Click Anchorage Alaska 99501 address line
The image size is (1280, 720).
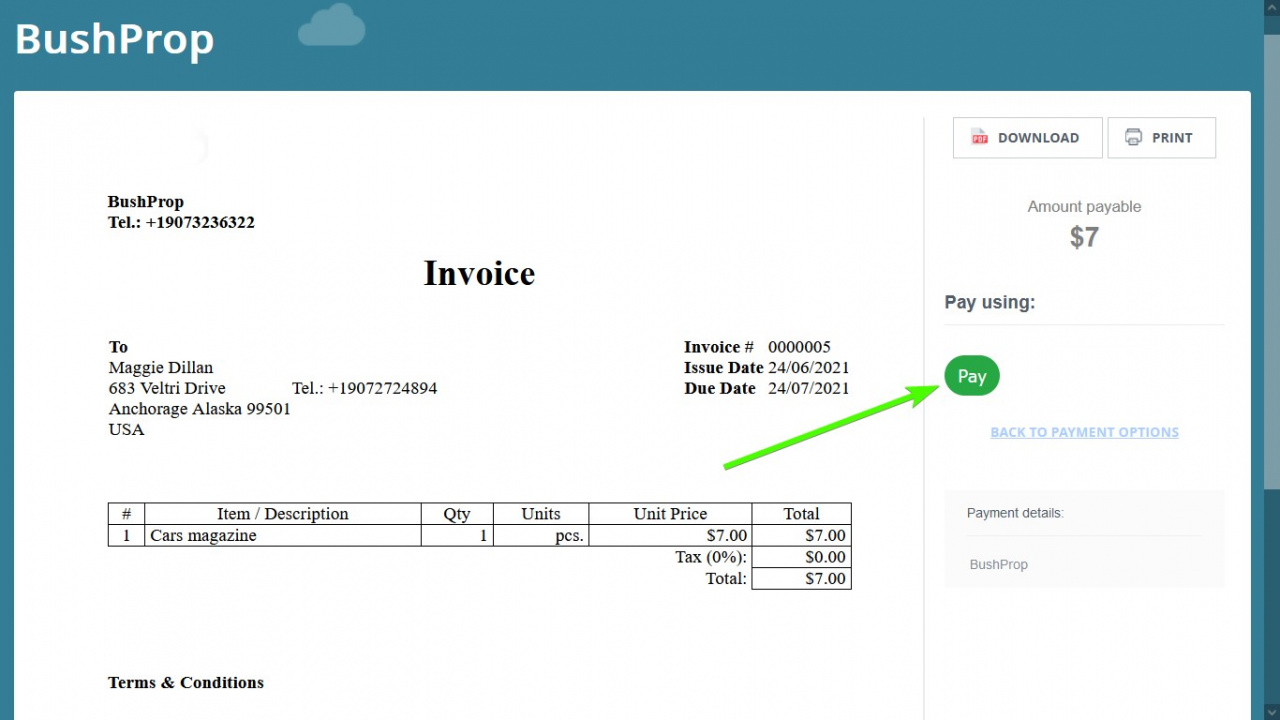click(199, 409)
